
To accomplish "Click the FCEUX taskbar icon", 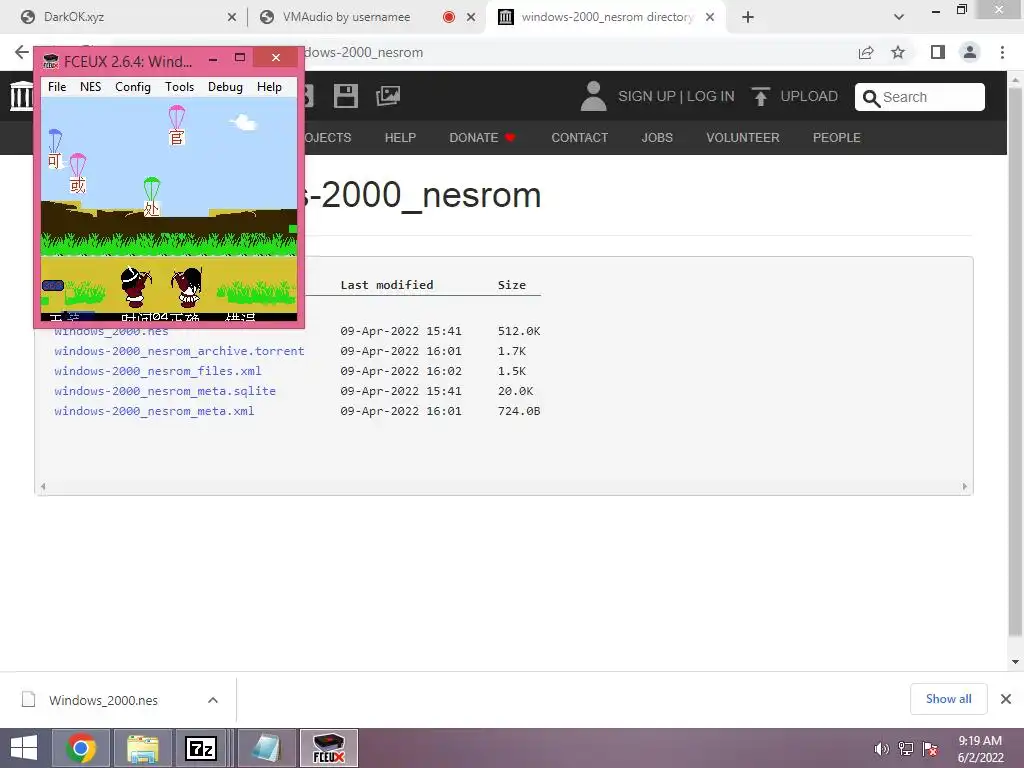I will tap(328, 748).
